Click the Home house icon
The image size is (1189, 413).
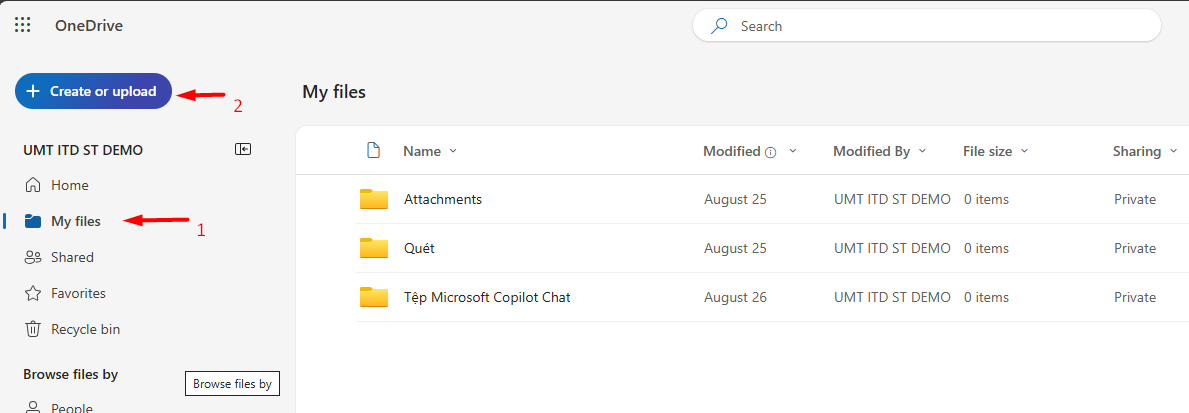33,185
